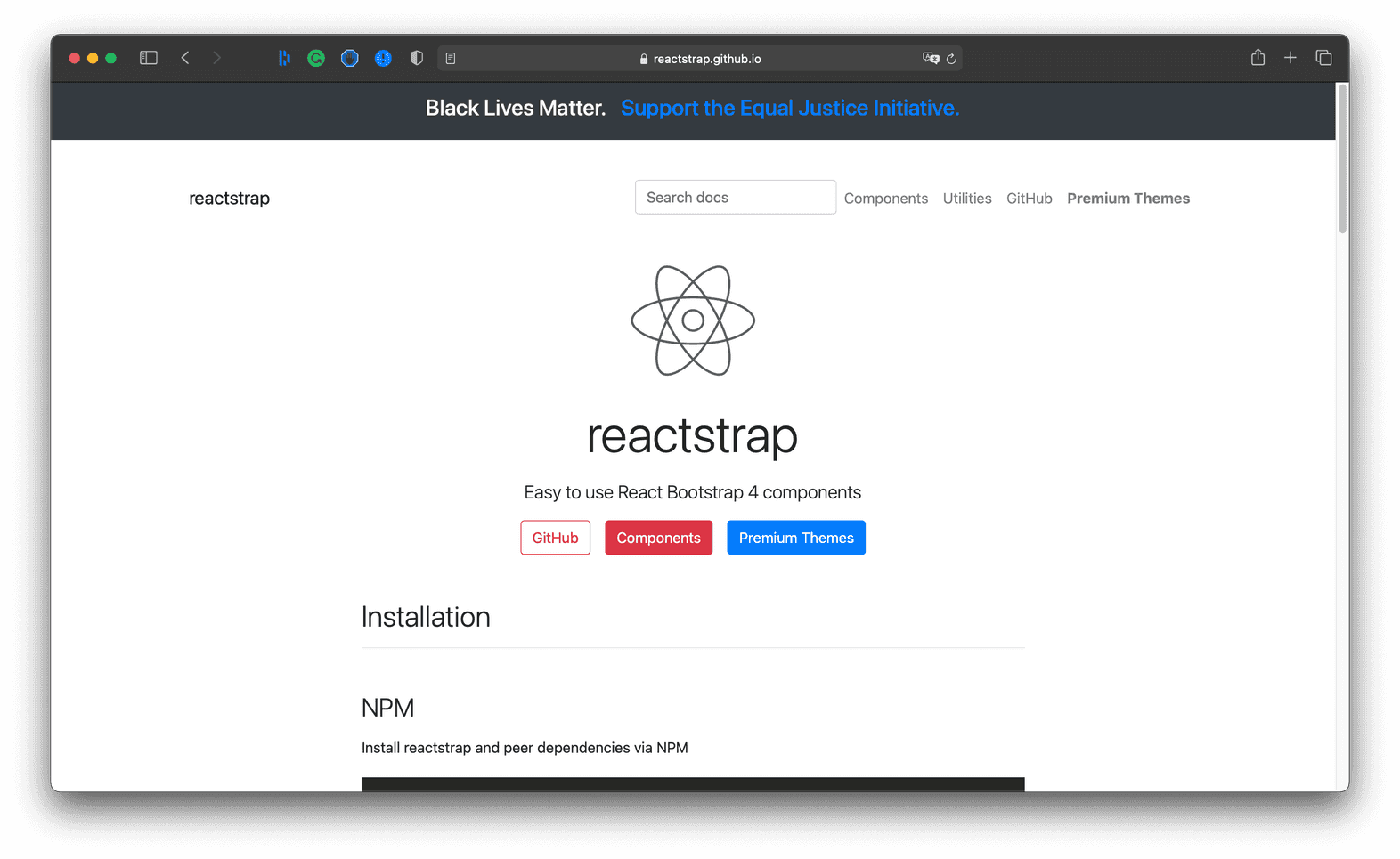This screenshot has height=859, width=1400.
Task: Open the translate page icon
Action: tap(931, 58)
